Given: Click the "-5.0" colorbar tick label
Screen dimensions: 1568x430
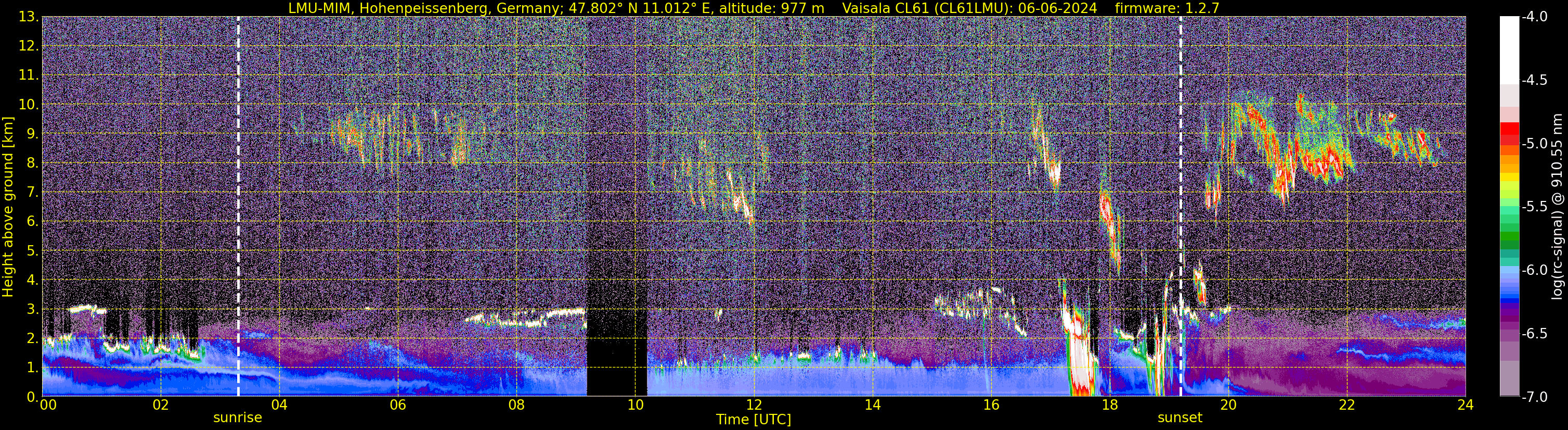Looking at the screenshot, I should [1534, 144].
